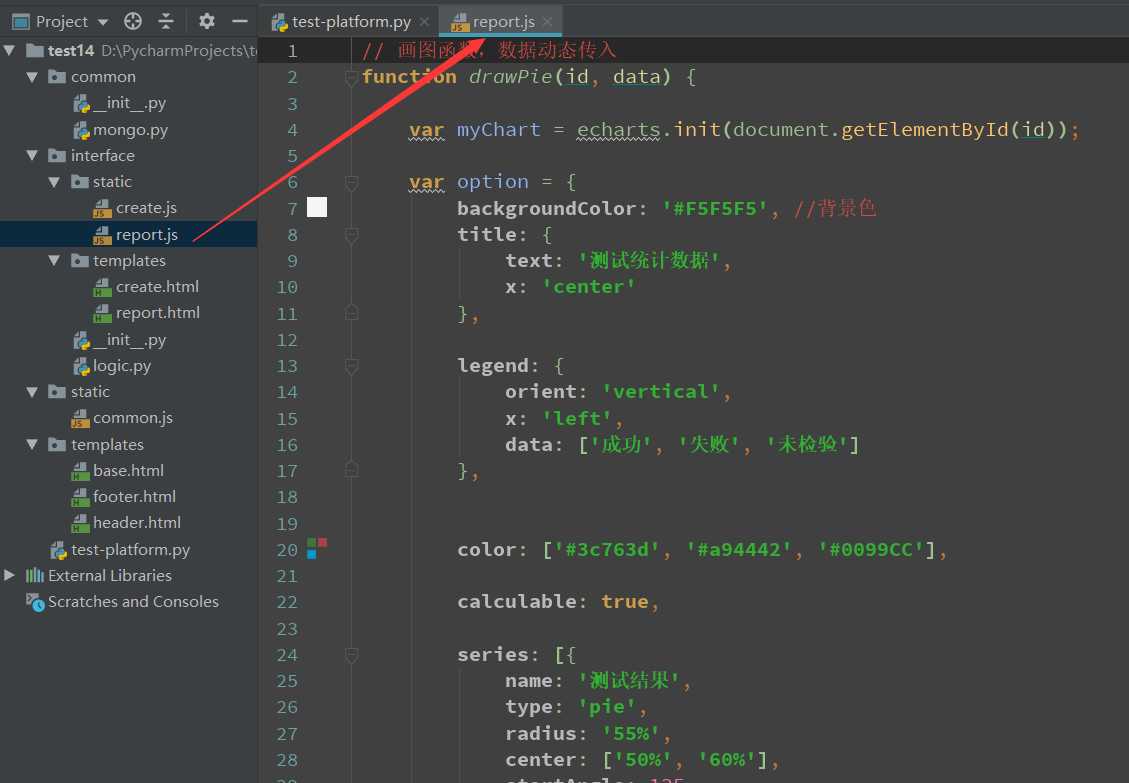Viewport: 1129px width, 783px height.
Task: Click the drawPie function name
Action: click(x=510, y=76)
